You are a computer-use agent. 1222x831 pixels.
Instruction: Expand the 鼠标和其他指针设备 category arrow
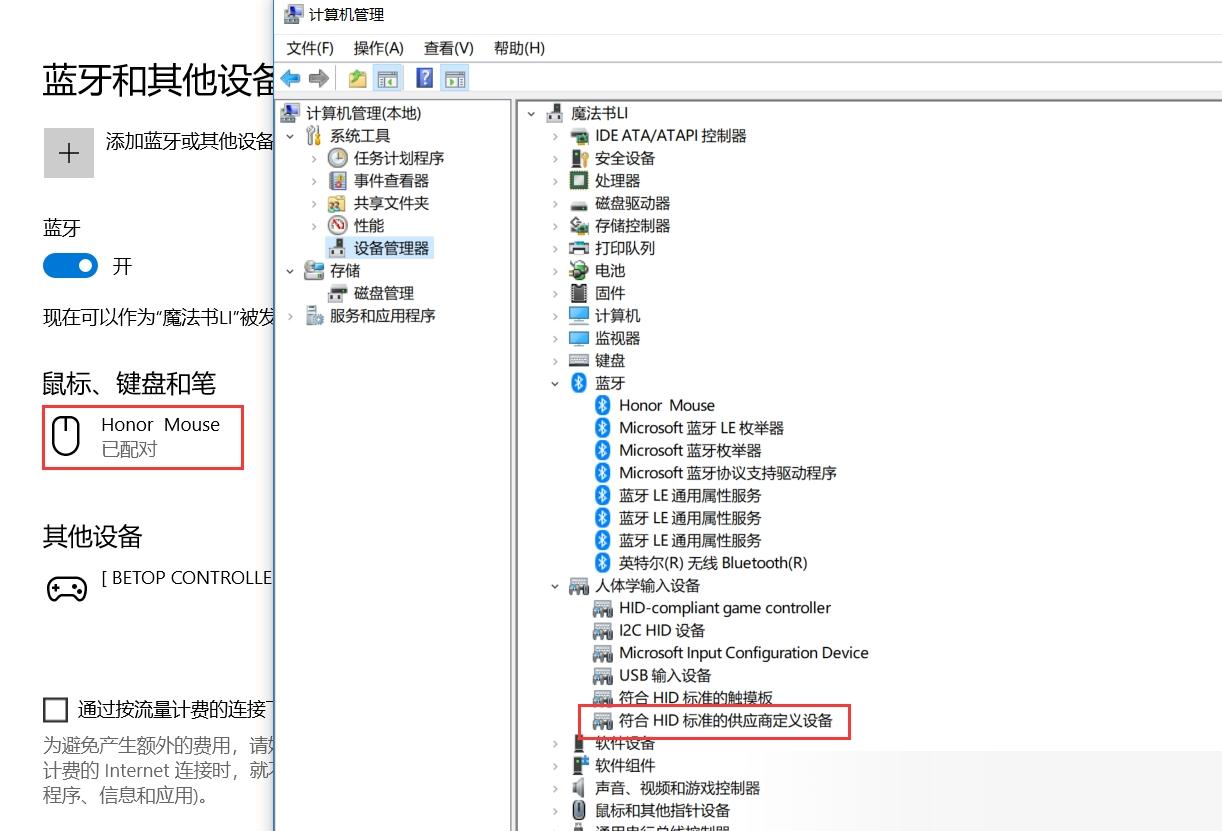(x=555, y=811)
